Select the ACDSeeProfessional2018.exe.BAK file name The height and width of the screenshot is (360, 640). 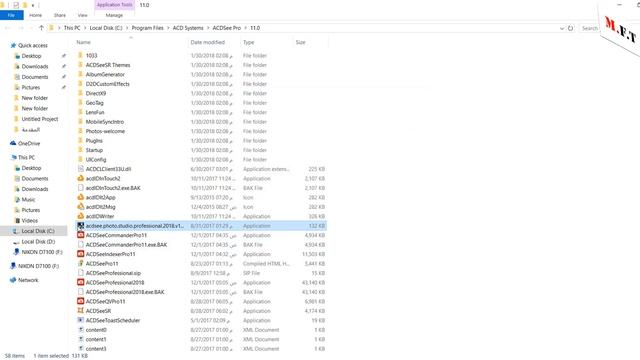(125, 292)
